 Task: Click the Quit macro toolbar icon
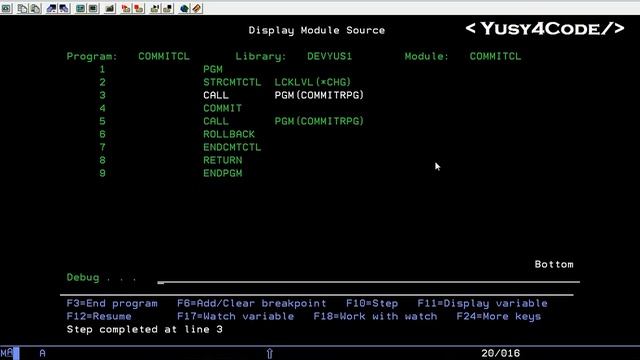[x=168, y=8]
